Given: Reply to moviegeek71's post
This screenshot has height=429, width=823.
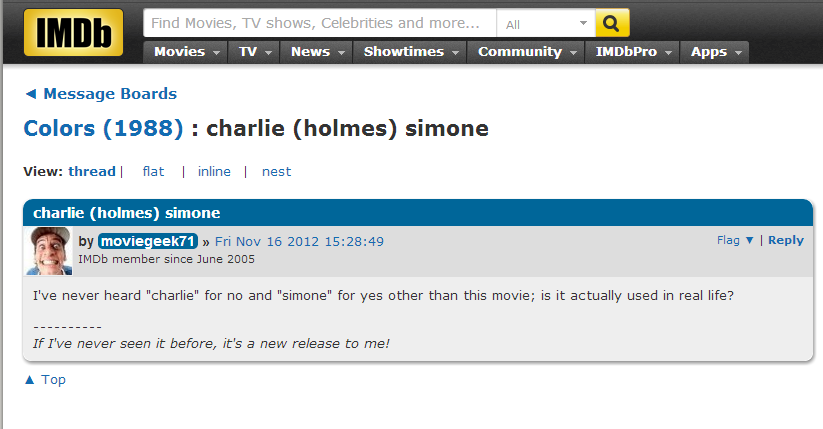Looking at the screenshot, I should click(786, 240).
